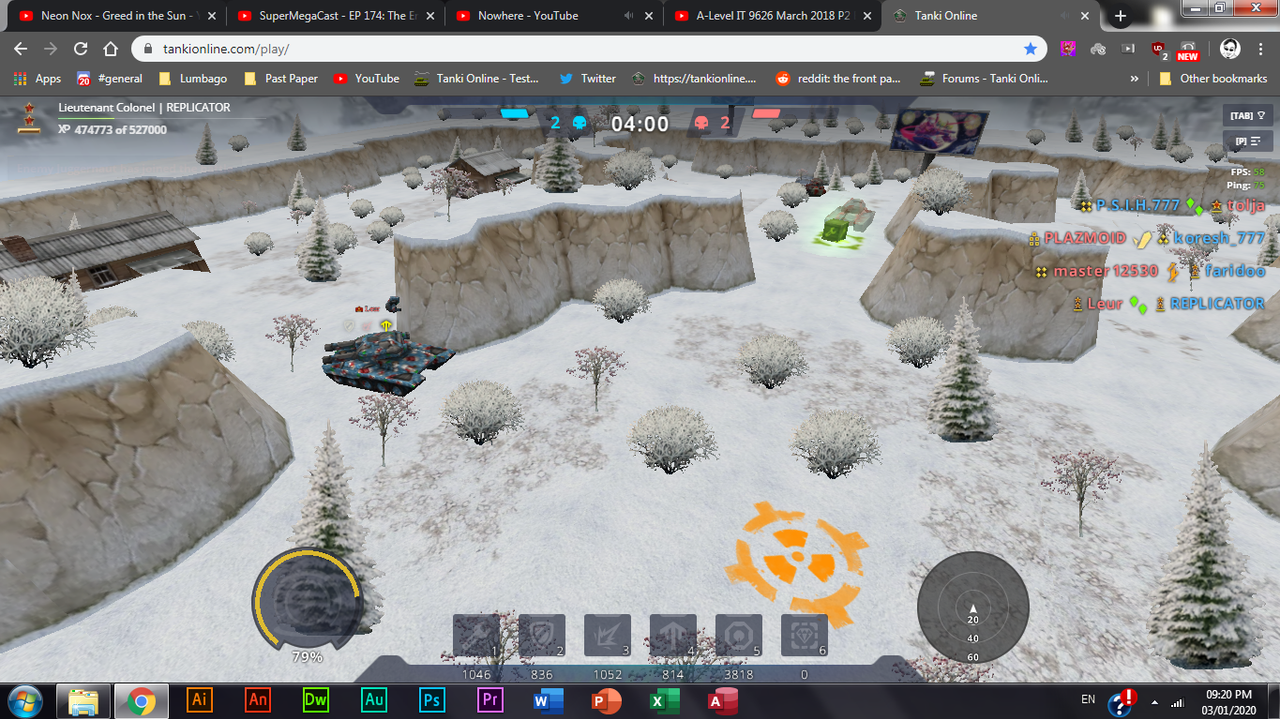This screenshot has height=719, width=1280.
Task: Open the Other bookmarks folder
Action: (1213, 78)
